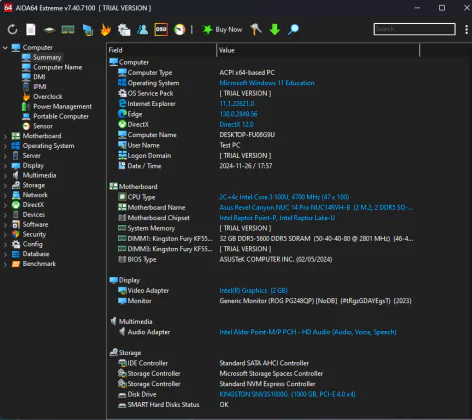Open the 11.1.22621.0 Internet Explorer link
Screen dimensions: 472x420
coord(237,104)
